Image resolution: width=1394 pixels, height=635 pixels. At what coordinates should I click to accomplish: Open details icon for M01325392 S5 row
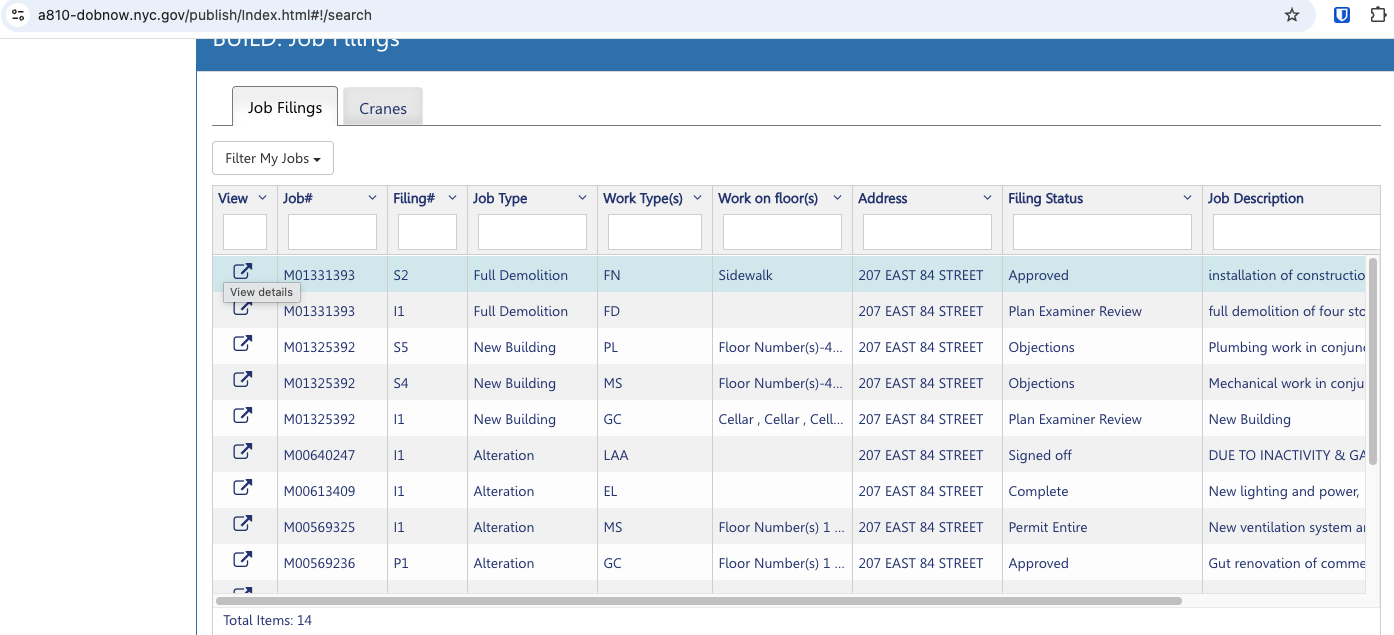tap(243, 344)
